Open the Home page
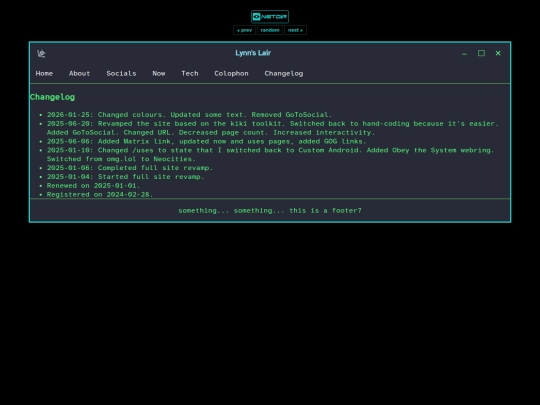The height and width of the screenshot is (405, 540). [44, 74]
